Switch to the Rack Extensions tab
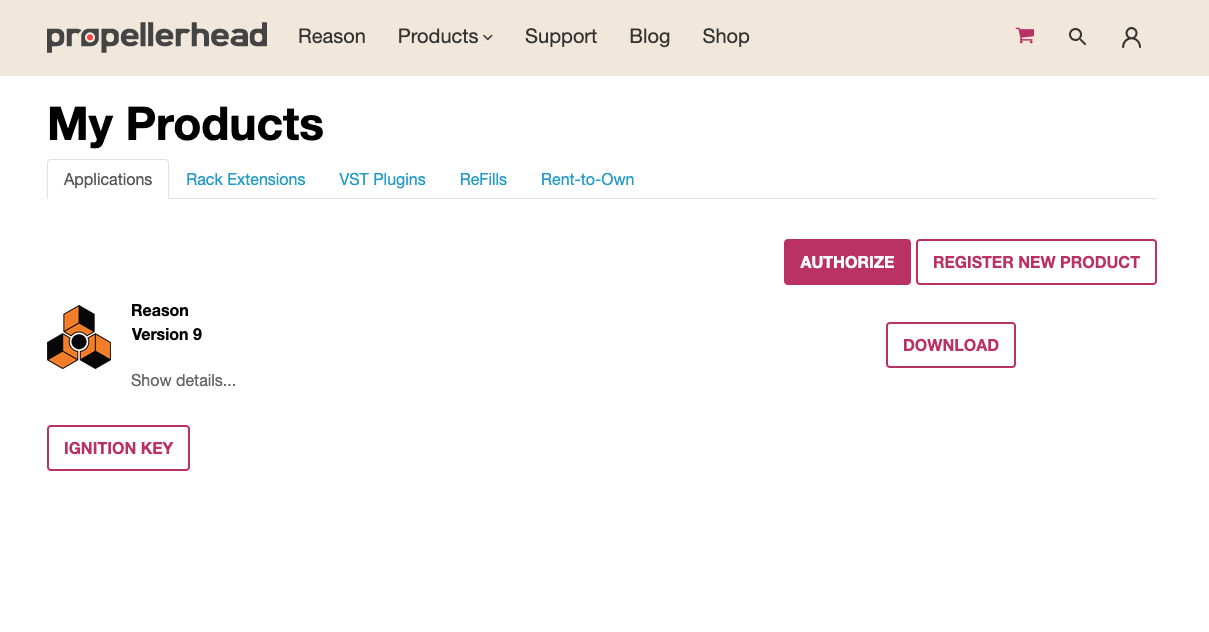Image resolution: width=1209 pixels, height=632 pixels. pos(246,180)
